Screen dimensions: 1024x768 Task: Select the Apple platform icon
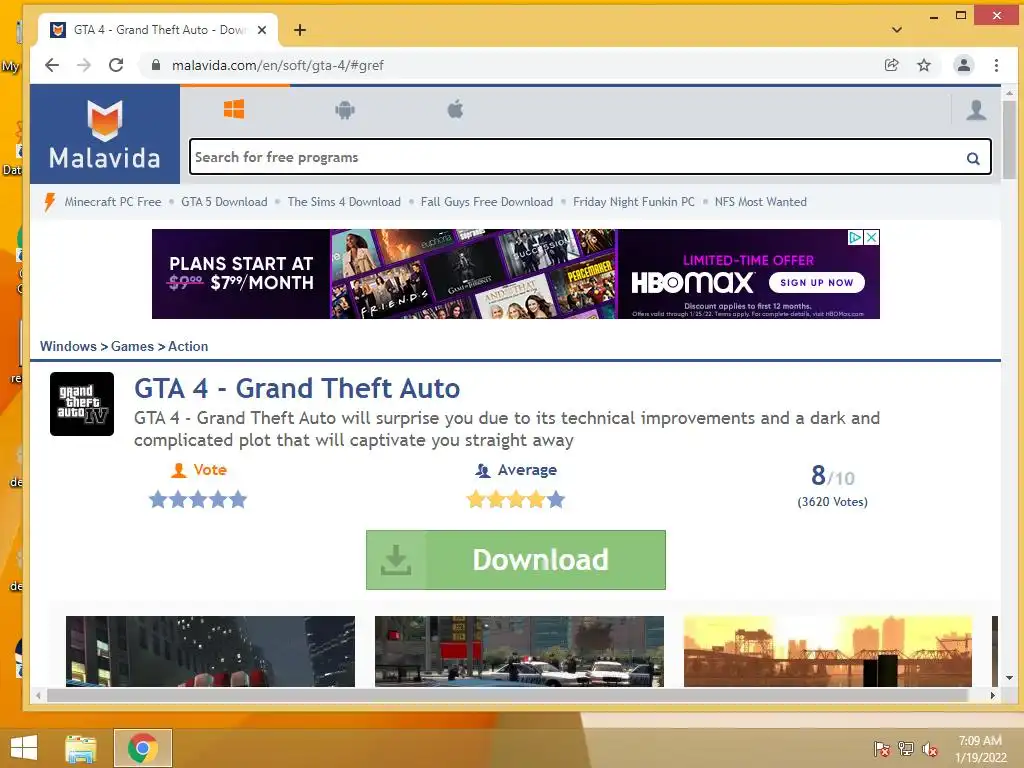(455, 109)
